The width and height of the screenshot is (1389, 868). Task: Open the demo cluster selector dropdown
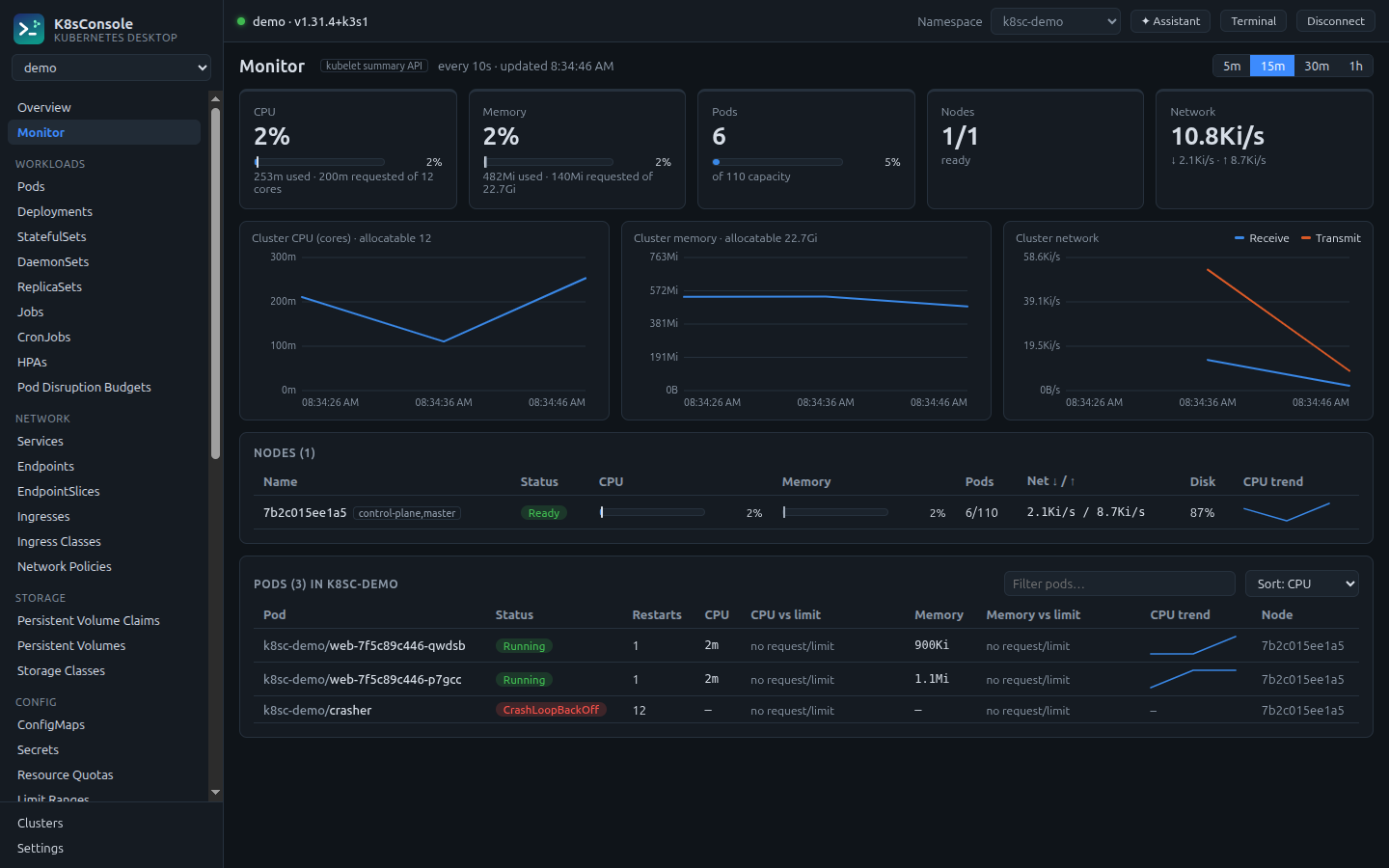tap(111, 68)
